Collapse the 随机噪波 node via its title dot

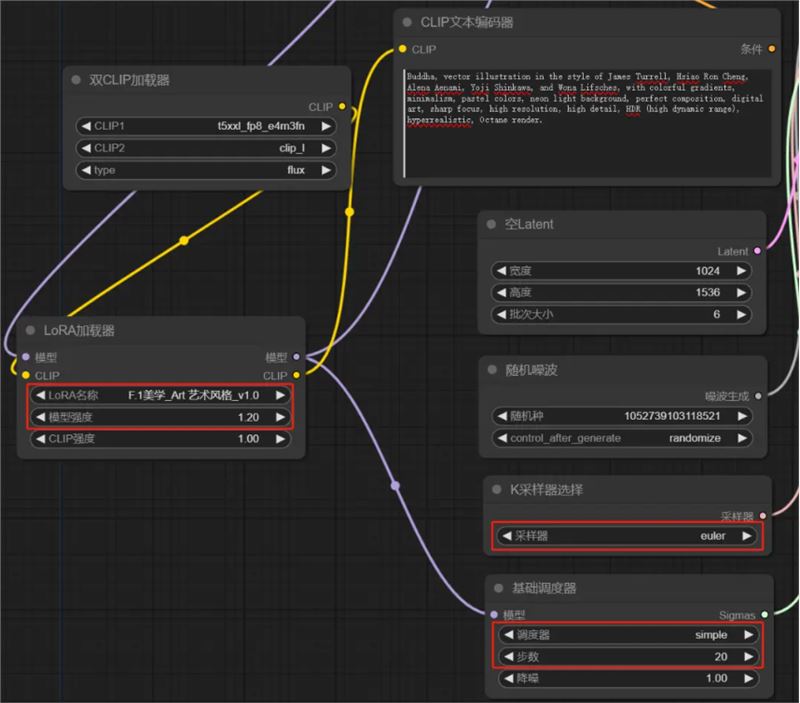point(492,369)
